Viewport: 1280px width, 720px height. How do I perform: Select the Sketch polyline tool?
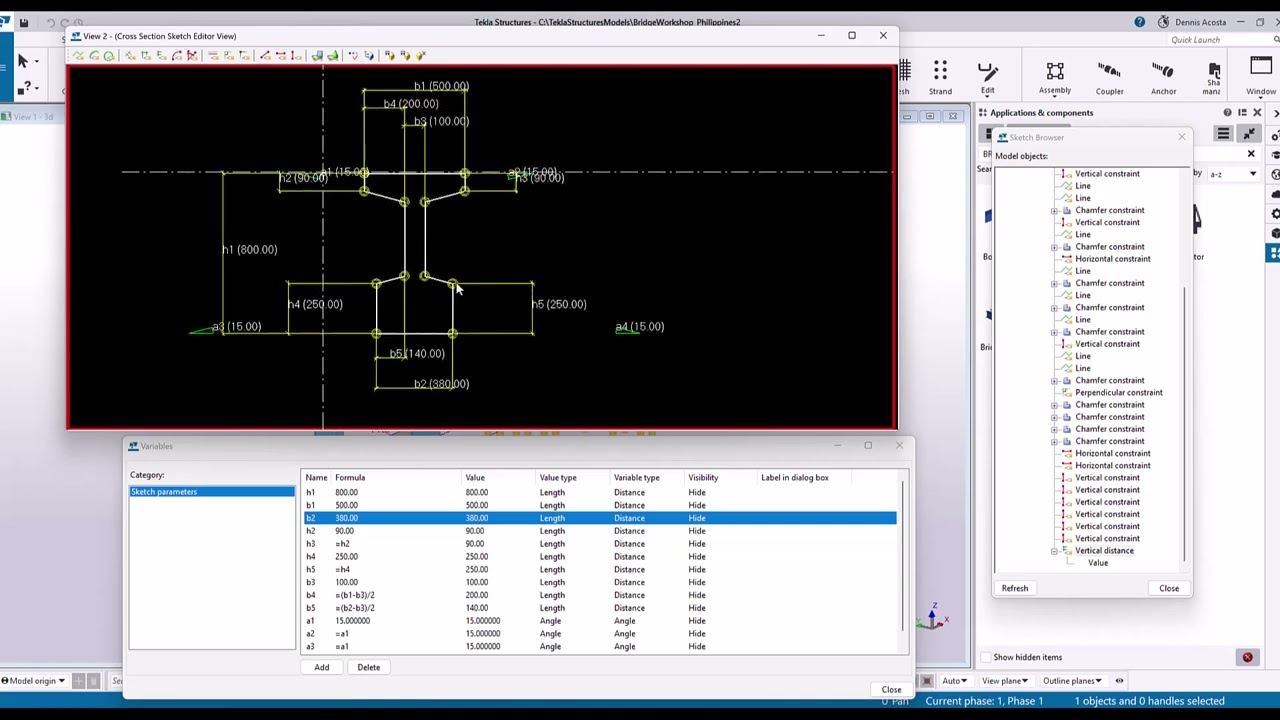[x=78, y=55]
